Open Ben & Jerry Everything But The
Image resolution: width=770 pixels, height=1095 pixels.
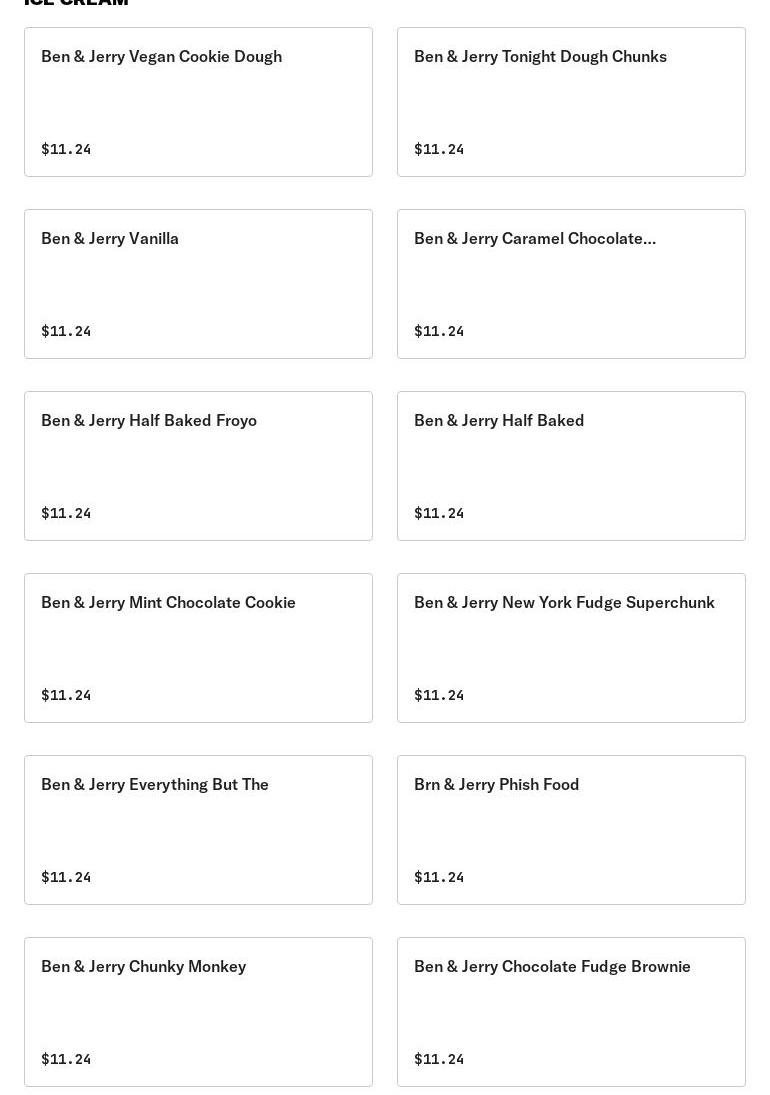(x=198, y=830)
